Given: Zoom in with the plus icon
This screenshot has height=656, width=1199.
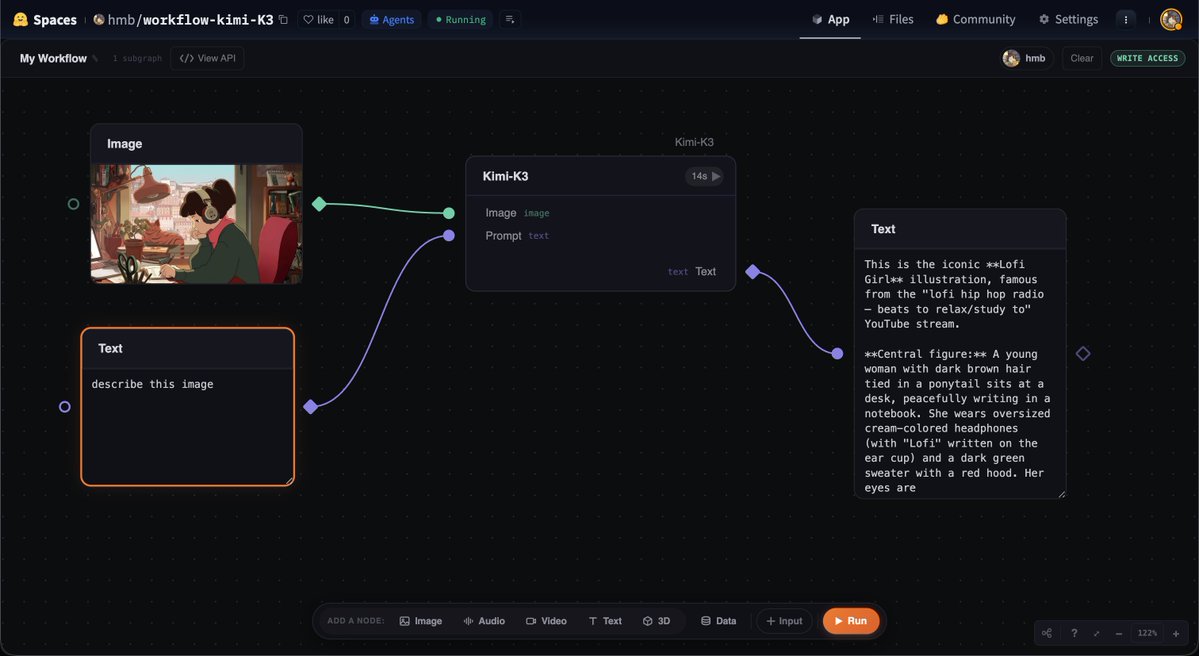Looking at the screenshot, I should [1175, 633].
